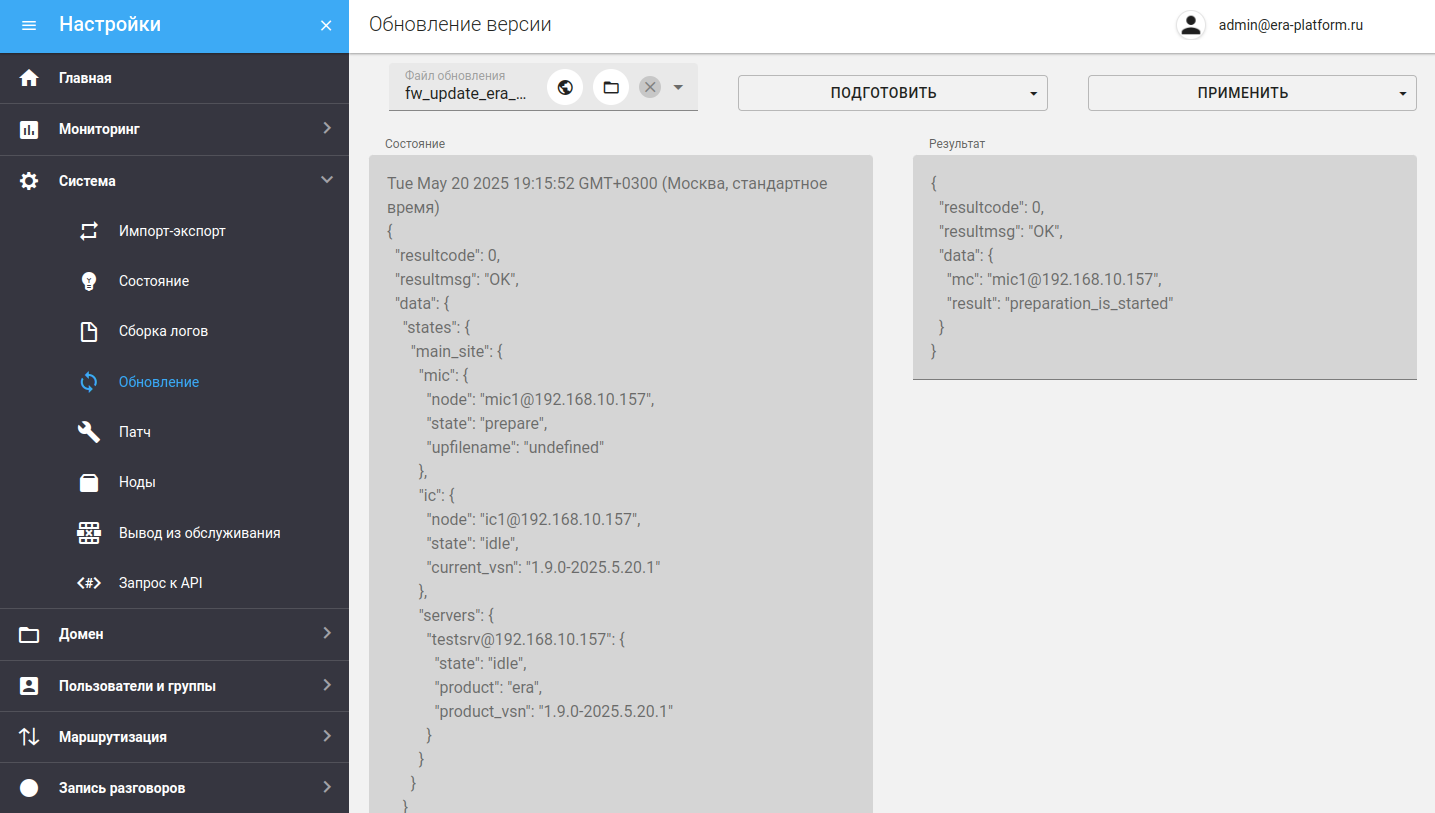Click the globe icon in file field
Viewport: 1435px width, 813px height.
pyautogui.click(x=565, y=87)
